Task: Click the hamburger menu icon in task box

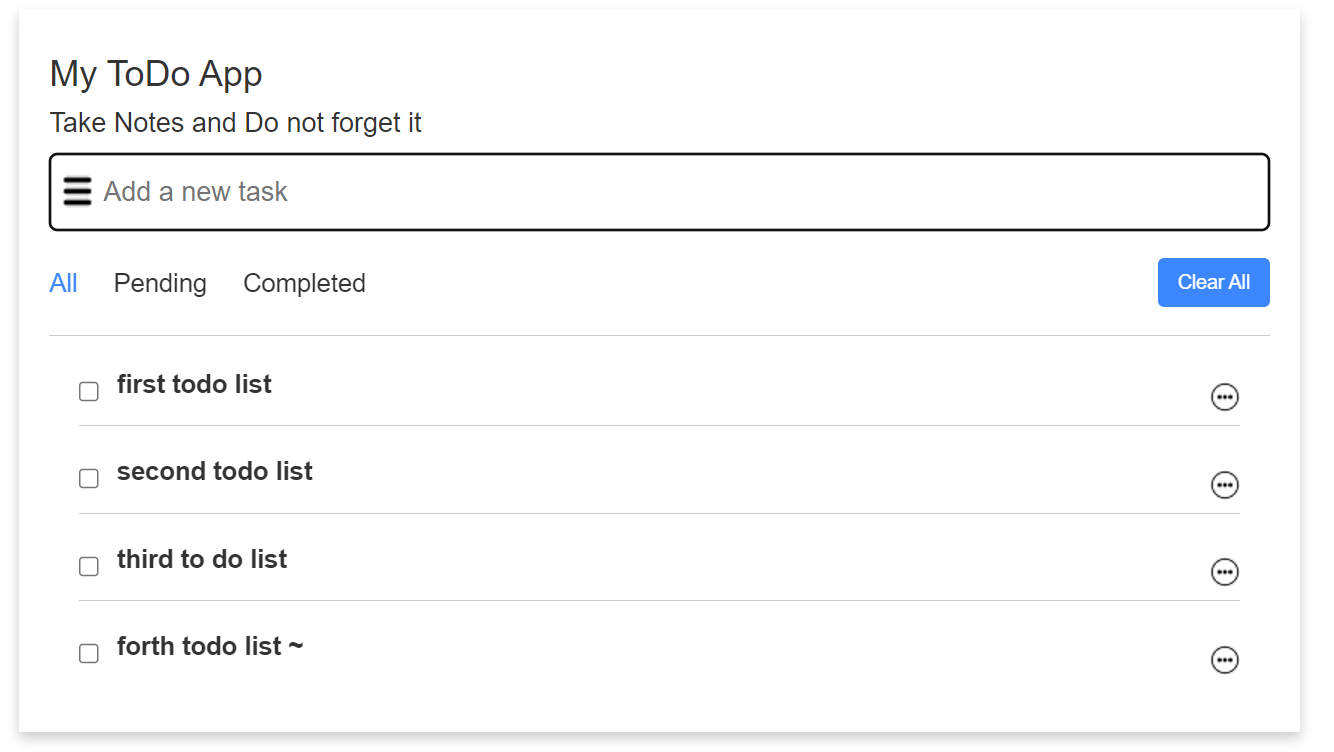Action: (77, 191)
